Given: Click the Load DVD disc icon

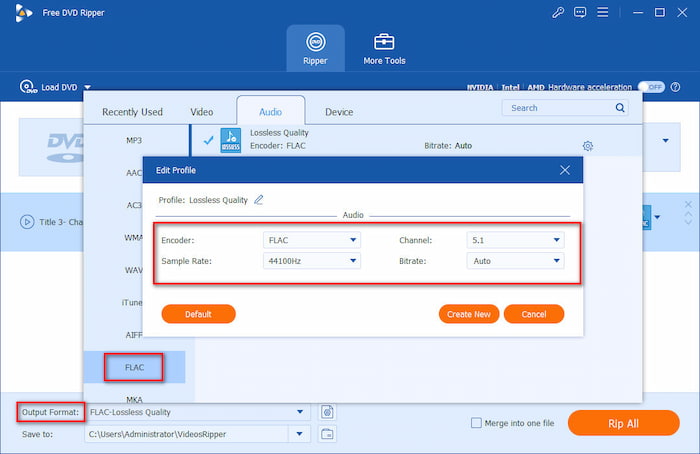Looking at the screenshot, I should coord(28,87).
